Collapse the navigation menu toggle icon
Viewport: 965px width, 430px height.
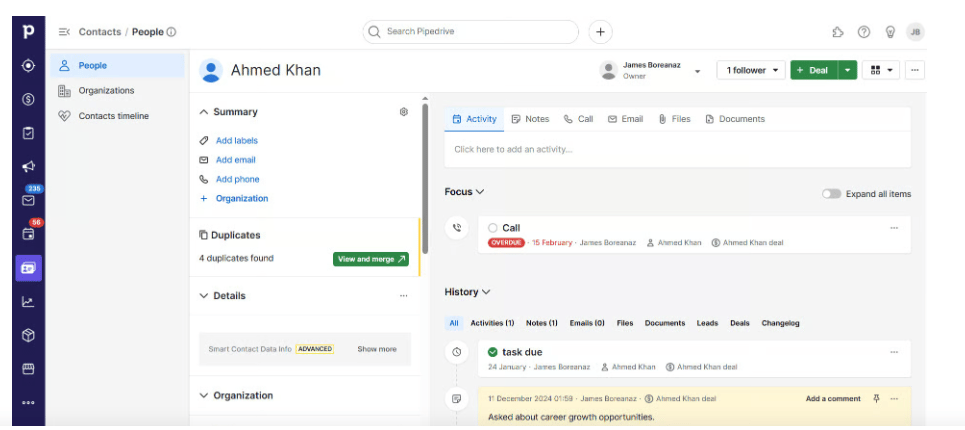pos(64,32)
